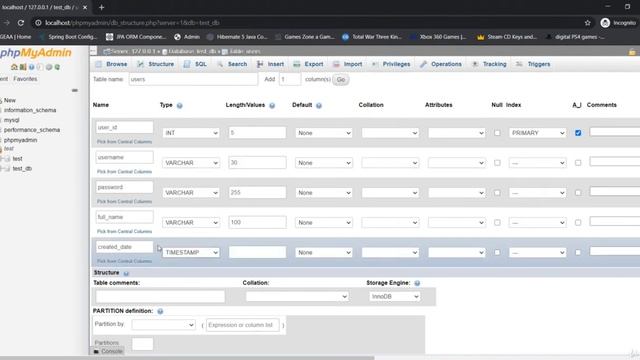Collapse all navigation tree items icon
640x360 pixels.
pos(75,90)
